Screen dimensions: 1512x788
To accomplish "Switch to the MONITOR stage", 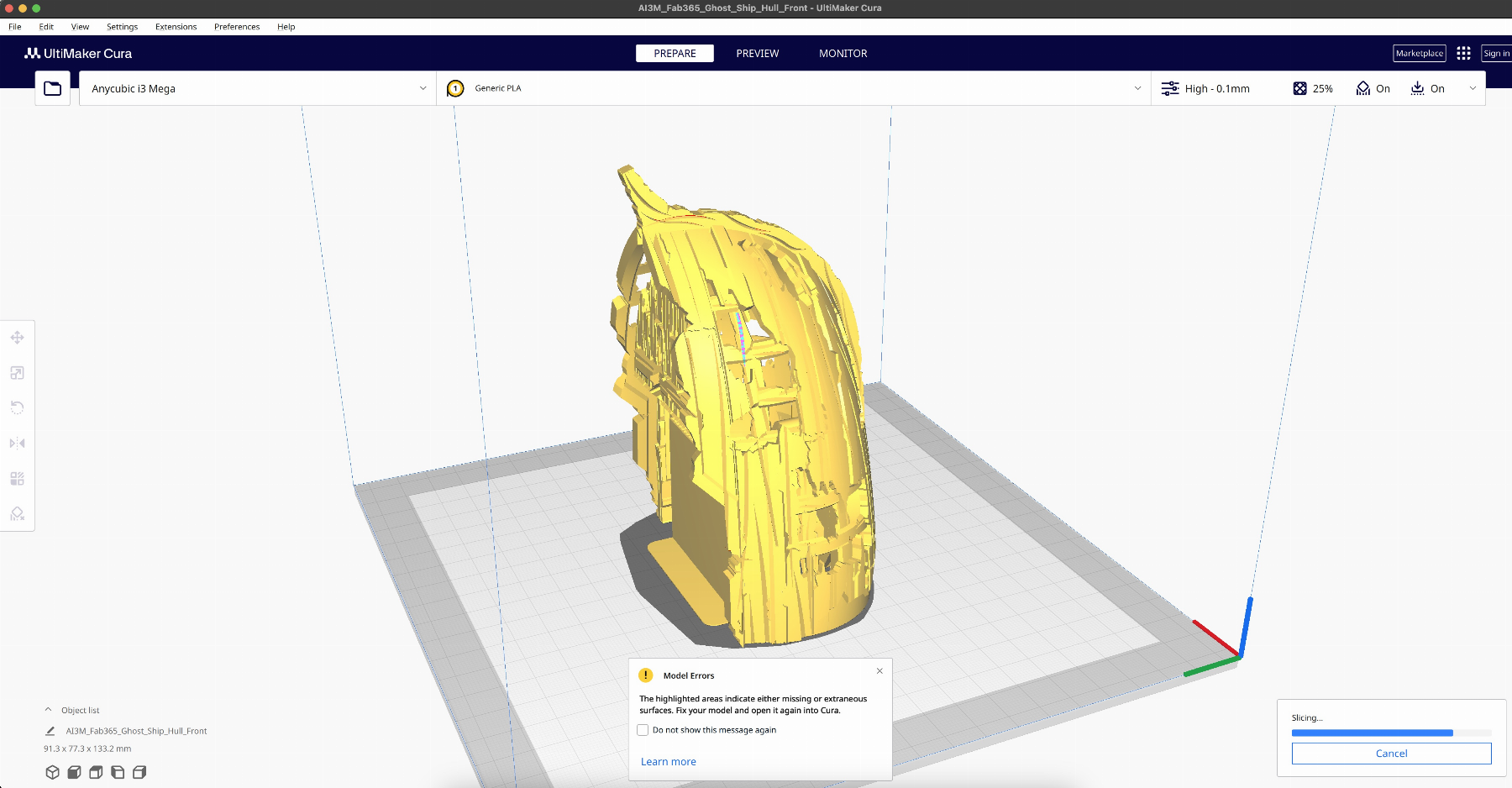I will 843,53.
